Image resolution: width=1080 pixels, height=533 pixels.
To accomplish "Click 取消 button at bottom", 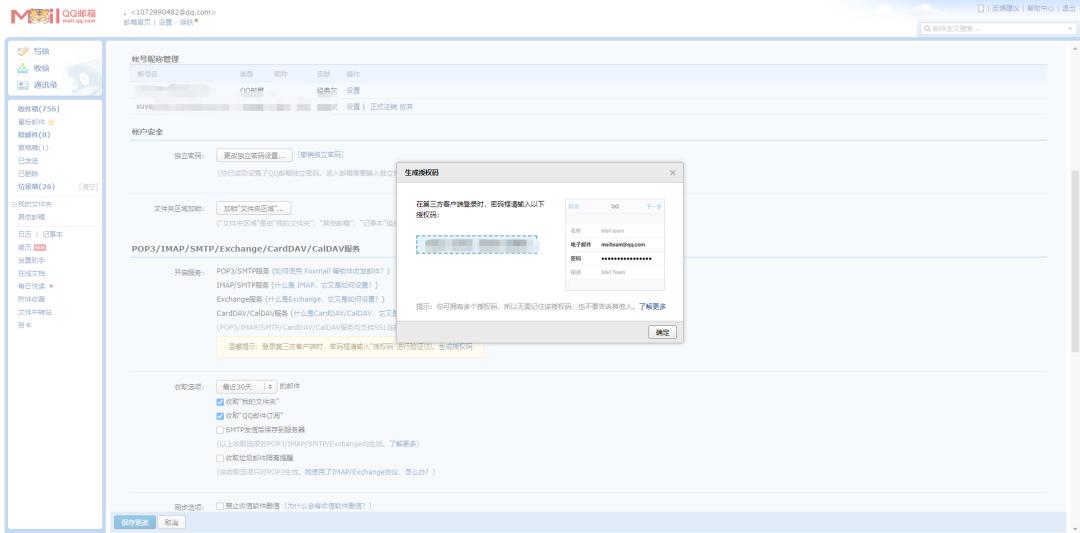I will pyautogui.click(x=171, y=523).
